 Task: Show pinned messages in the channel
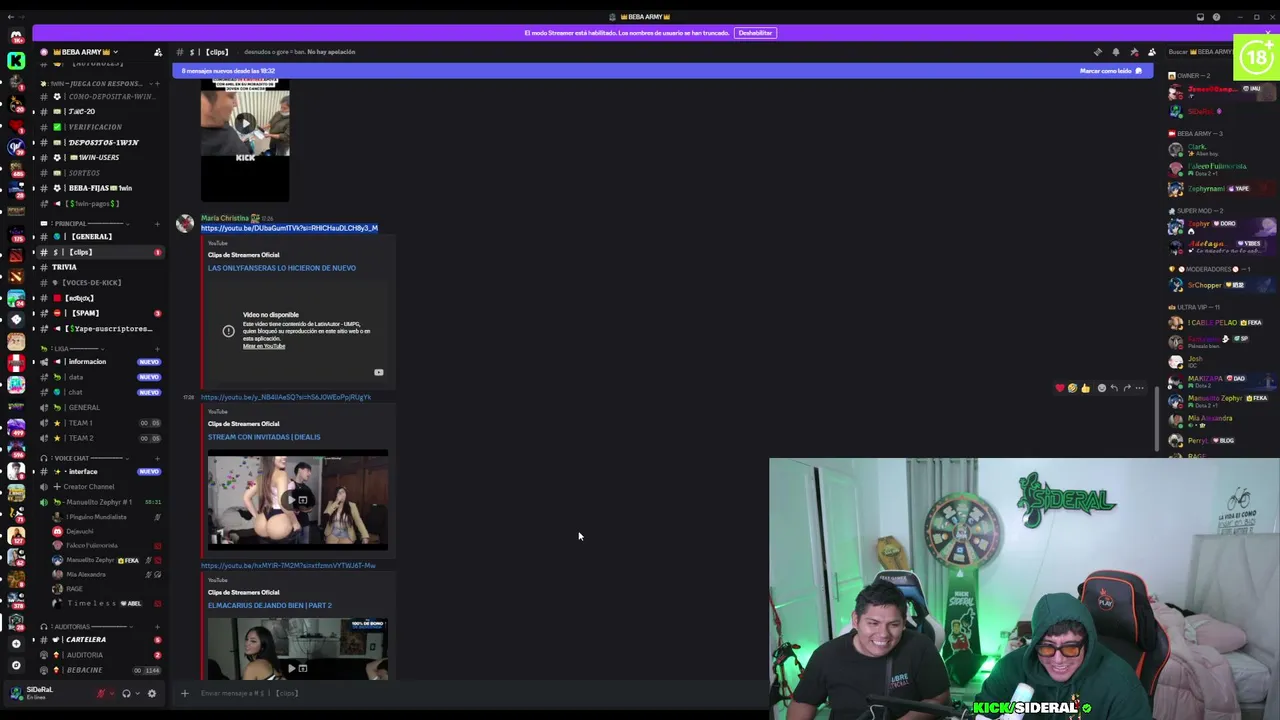click(1134, 52)
